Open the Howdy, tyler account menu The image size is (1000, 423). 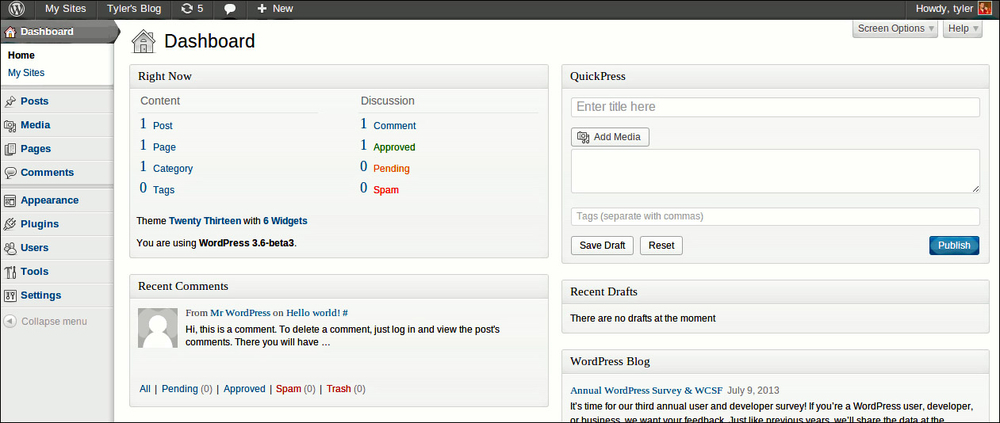point(953,9)
